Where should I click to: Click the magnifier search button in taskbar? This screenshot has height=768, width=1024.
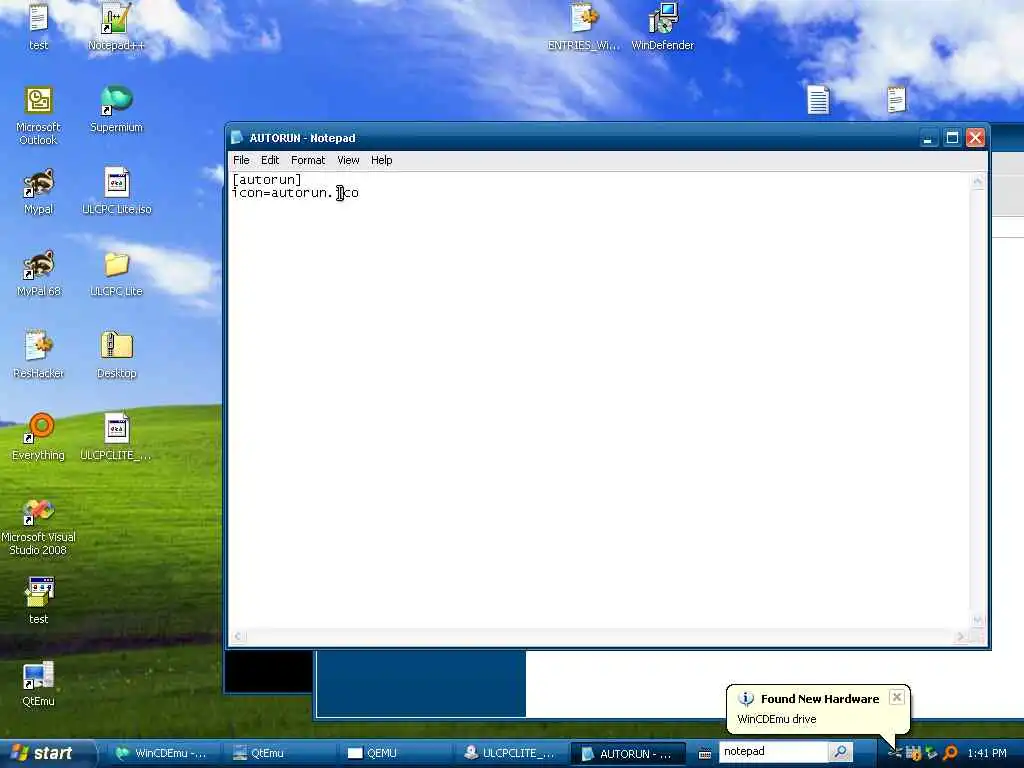coord(840,752)
